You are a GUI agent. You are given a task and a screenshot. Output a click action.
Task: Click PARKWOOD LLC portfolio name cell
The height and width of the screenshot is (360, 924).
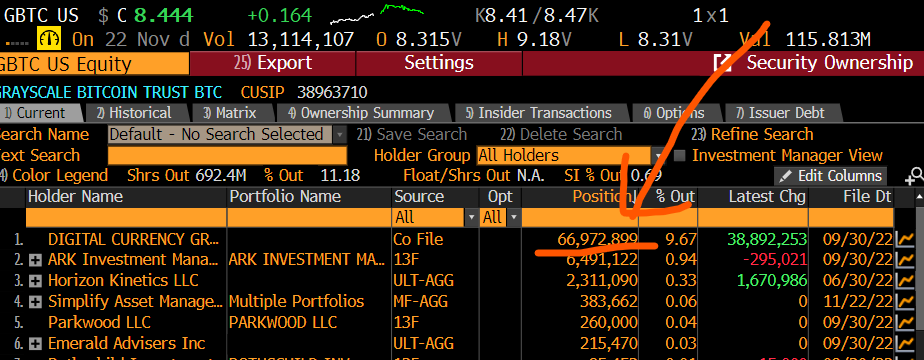point(283,322)
